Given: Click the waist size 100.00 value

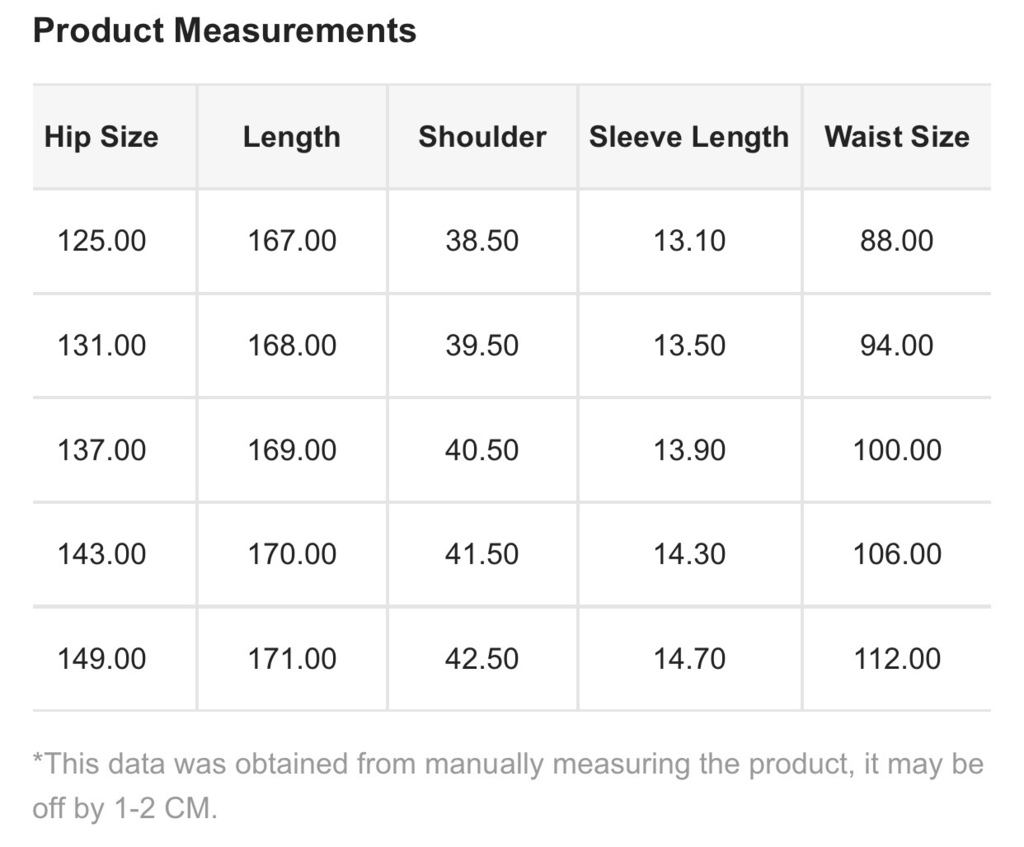Looking at the screenshot, I should pos(897,450).
